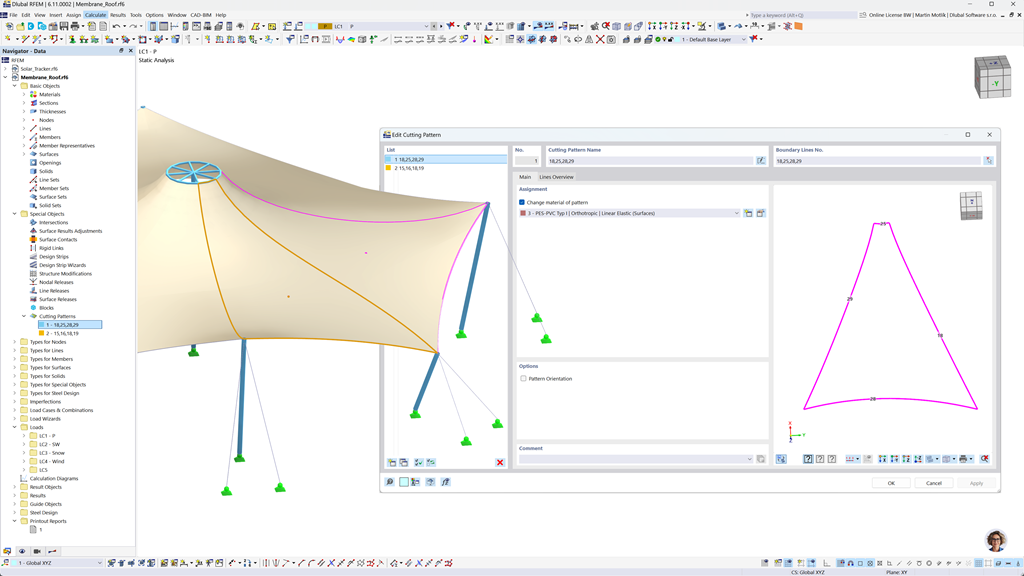Viewport: 1024px width, 576px height.
Task: Select the magnifier zoom icon in dialog footer
Action: 389,481
